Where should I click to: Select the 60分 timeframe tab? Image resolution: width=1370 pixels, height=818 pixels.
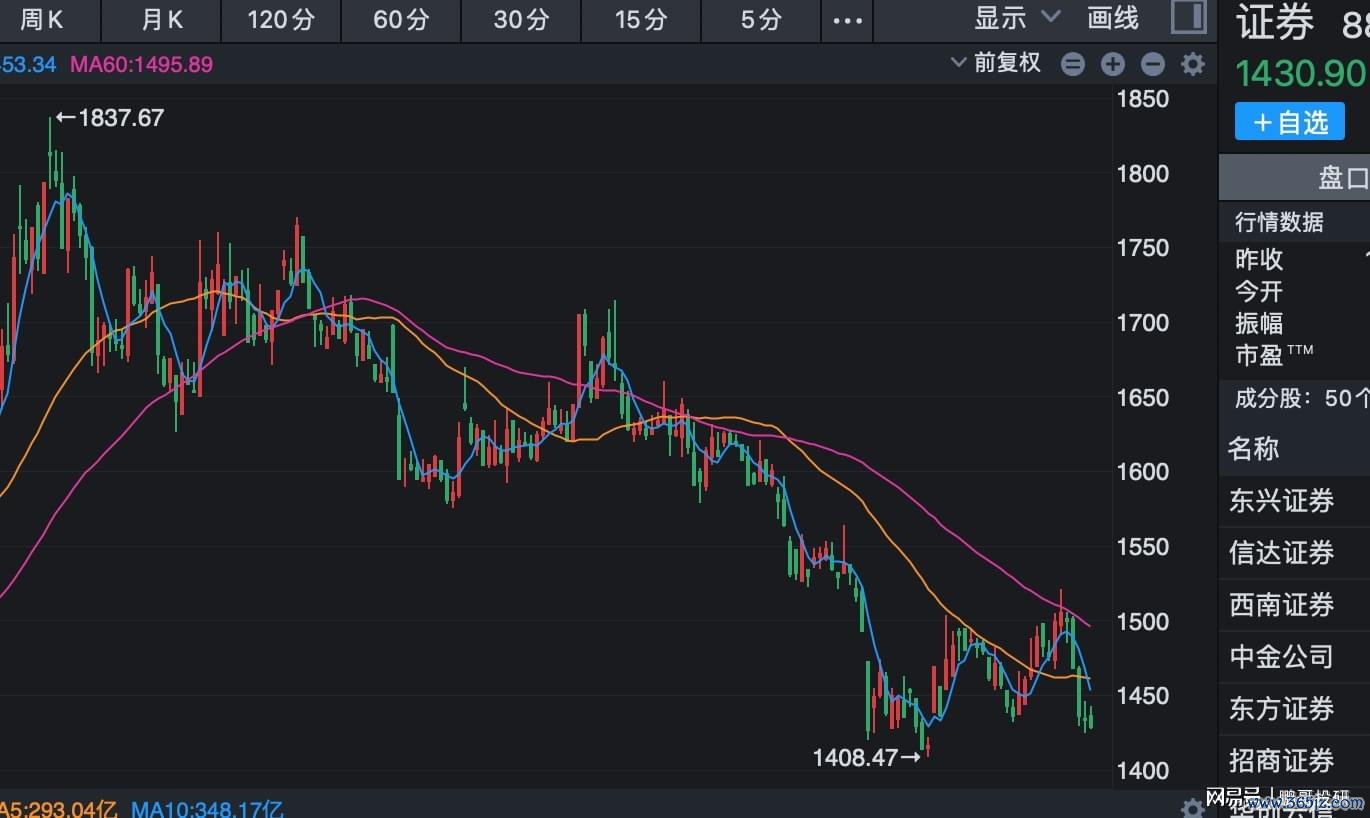coord(401,19)
